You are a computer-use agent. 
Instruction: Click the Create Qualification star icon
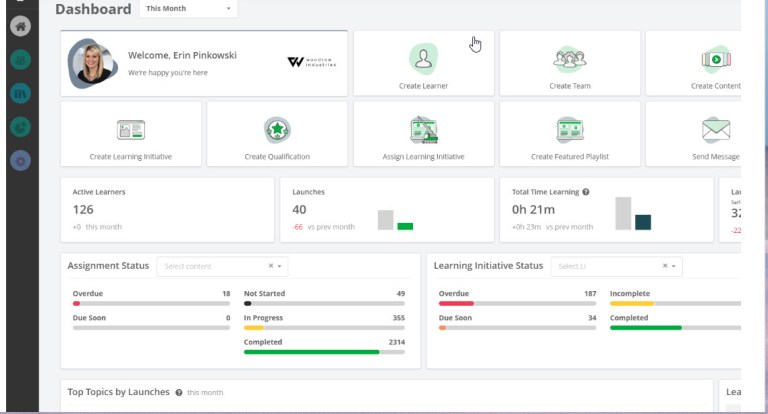click(x=277, y=130)
